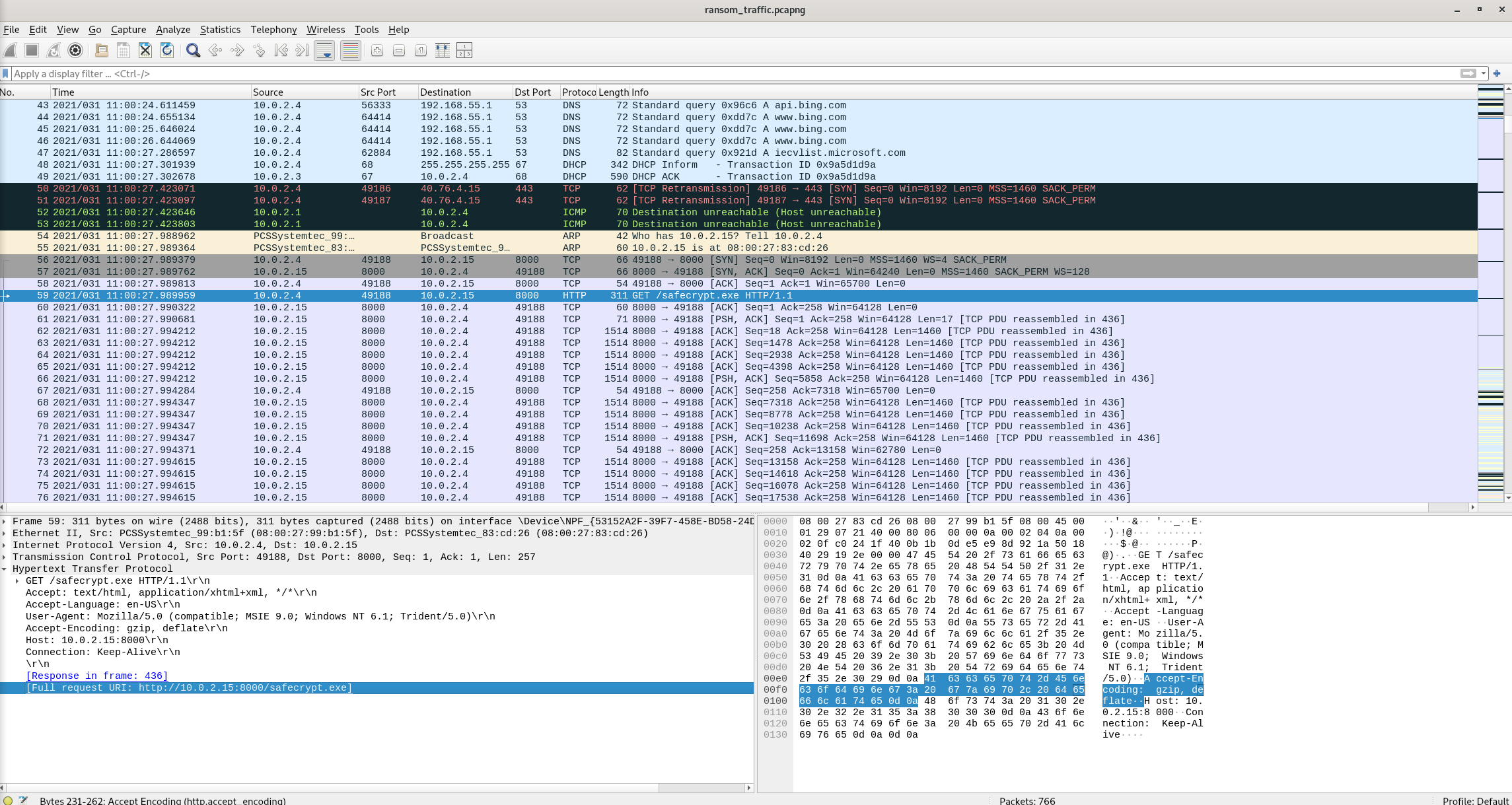Save this capture file
1512x805 pixels.
pyautogui.click(x=124, y=50)
